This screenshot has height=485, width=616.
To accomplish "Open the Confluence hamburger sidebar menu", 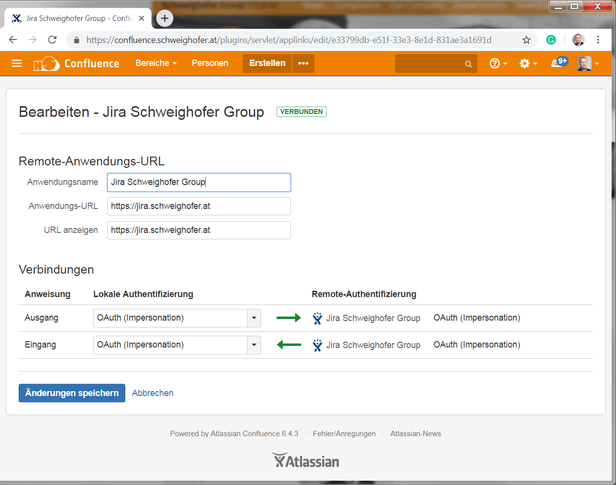I will [x=16, y=63].
